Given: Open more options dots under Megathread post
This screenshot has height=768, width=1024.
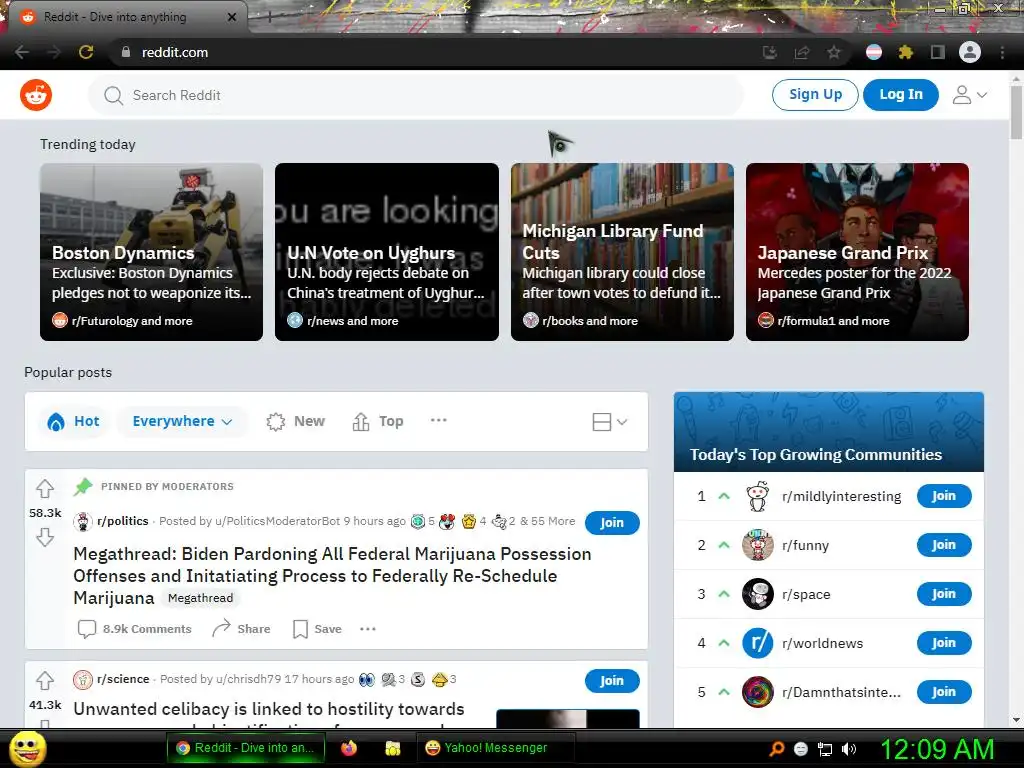Looking at the screenshot, I should click(368, 629).
